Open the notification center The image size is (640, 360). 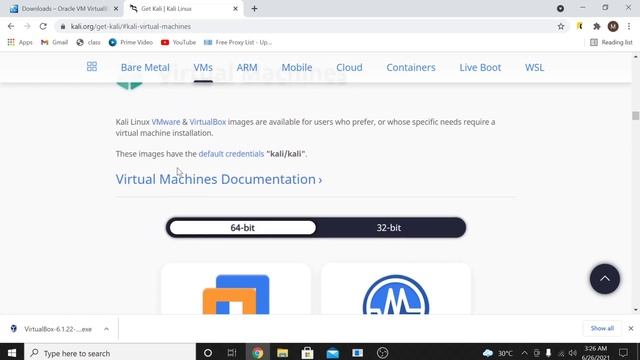[x=623, y=353]
